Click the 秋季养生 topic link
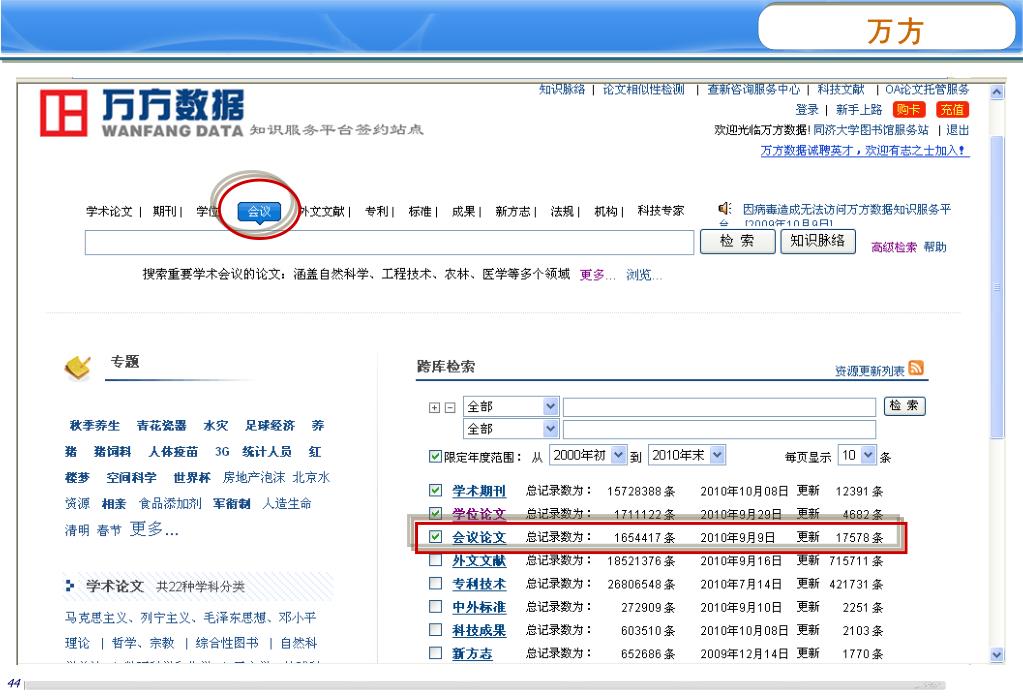1023x696 pixels. [95, 425]
